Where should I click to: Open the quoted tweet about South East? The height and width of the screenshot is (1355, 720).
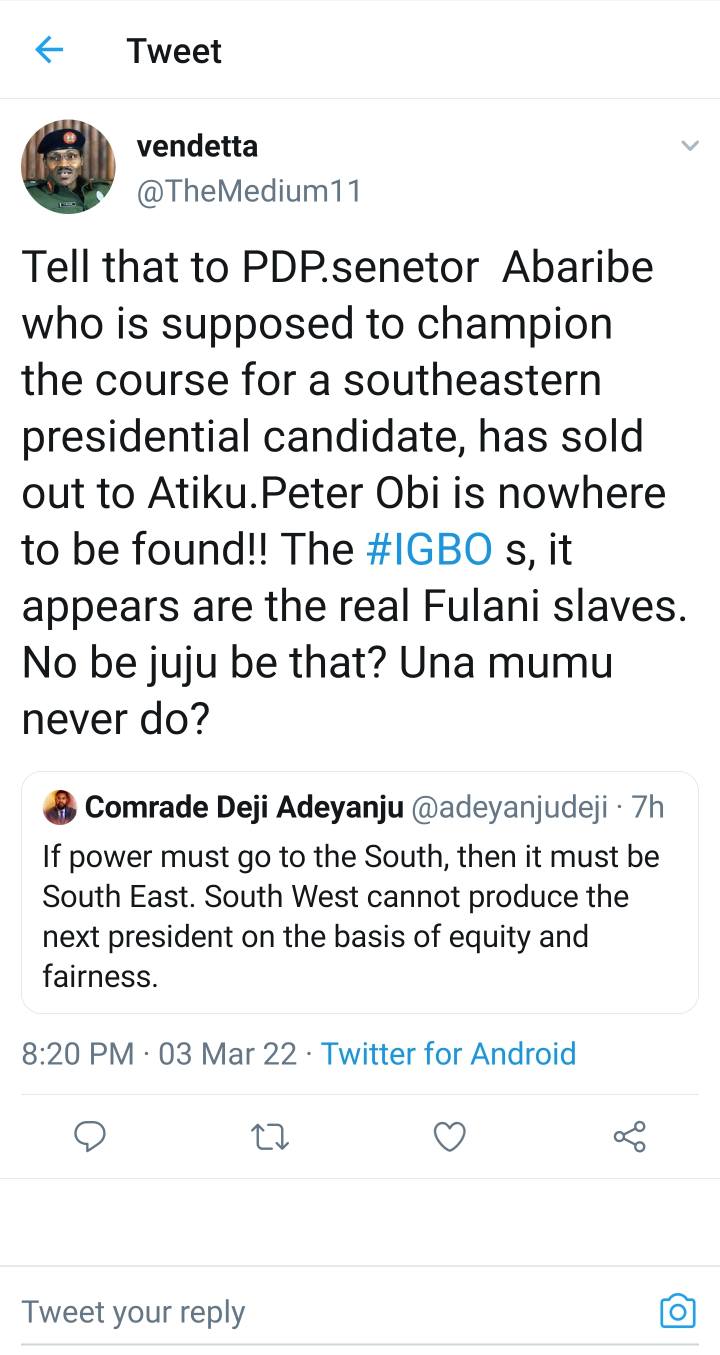click(x=360, y=916)
